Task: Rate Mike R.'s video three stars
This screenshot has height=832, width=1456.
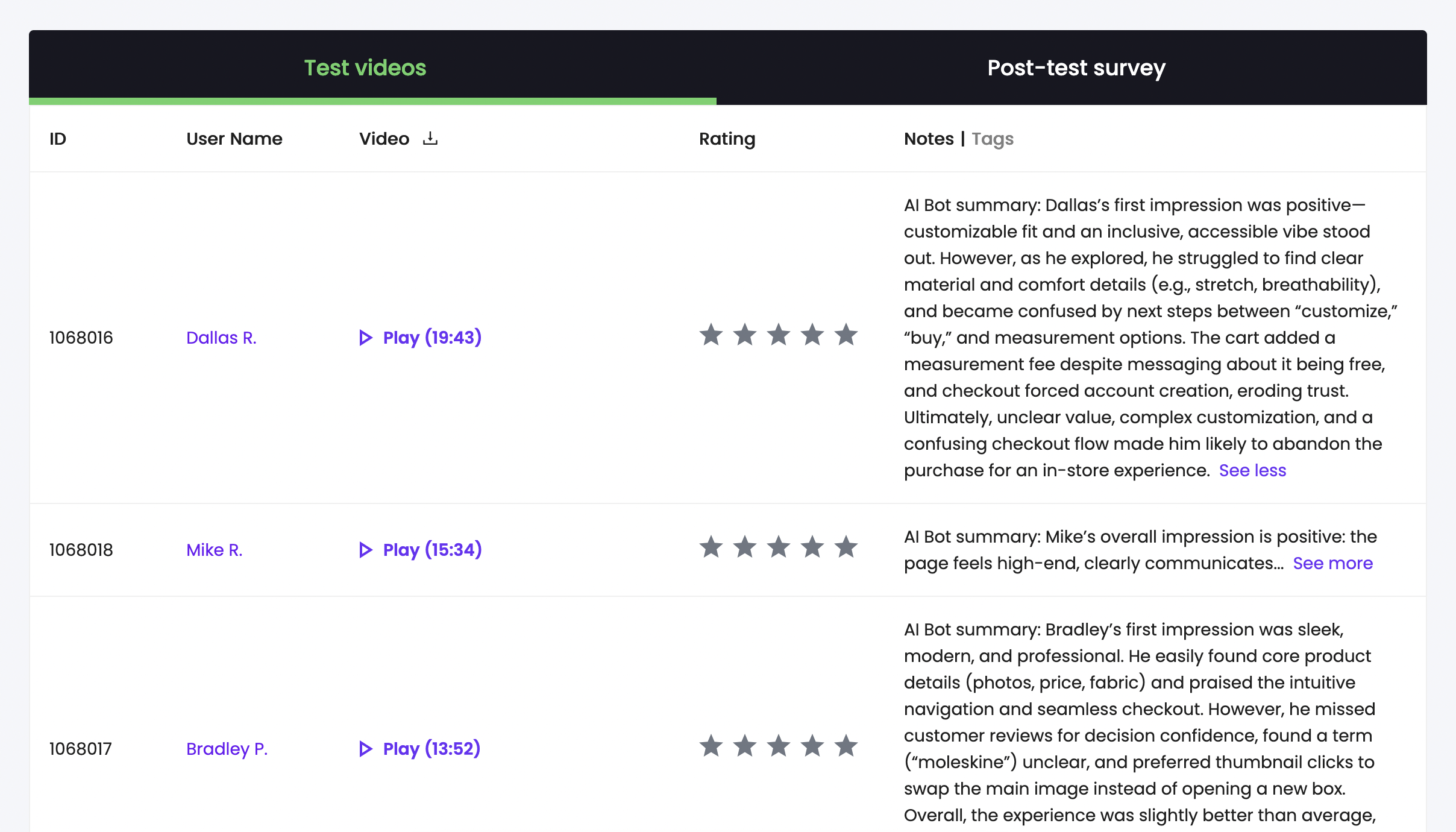Action: (x=779, y=547)
